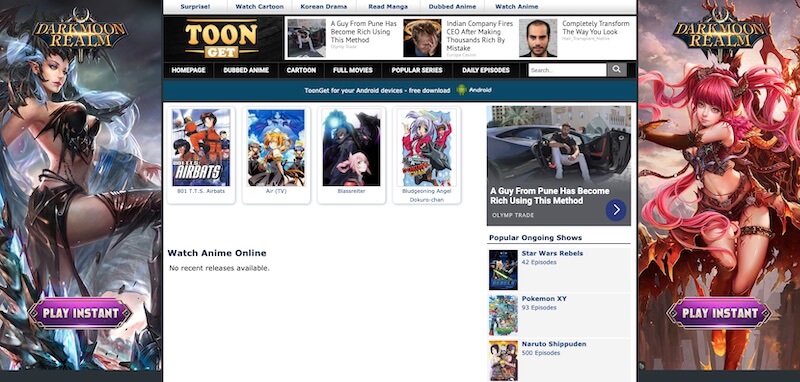Focus the Search text field

point(567,70)
